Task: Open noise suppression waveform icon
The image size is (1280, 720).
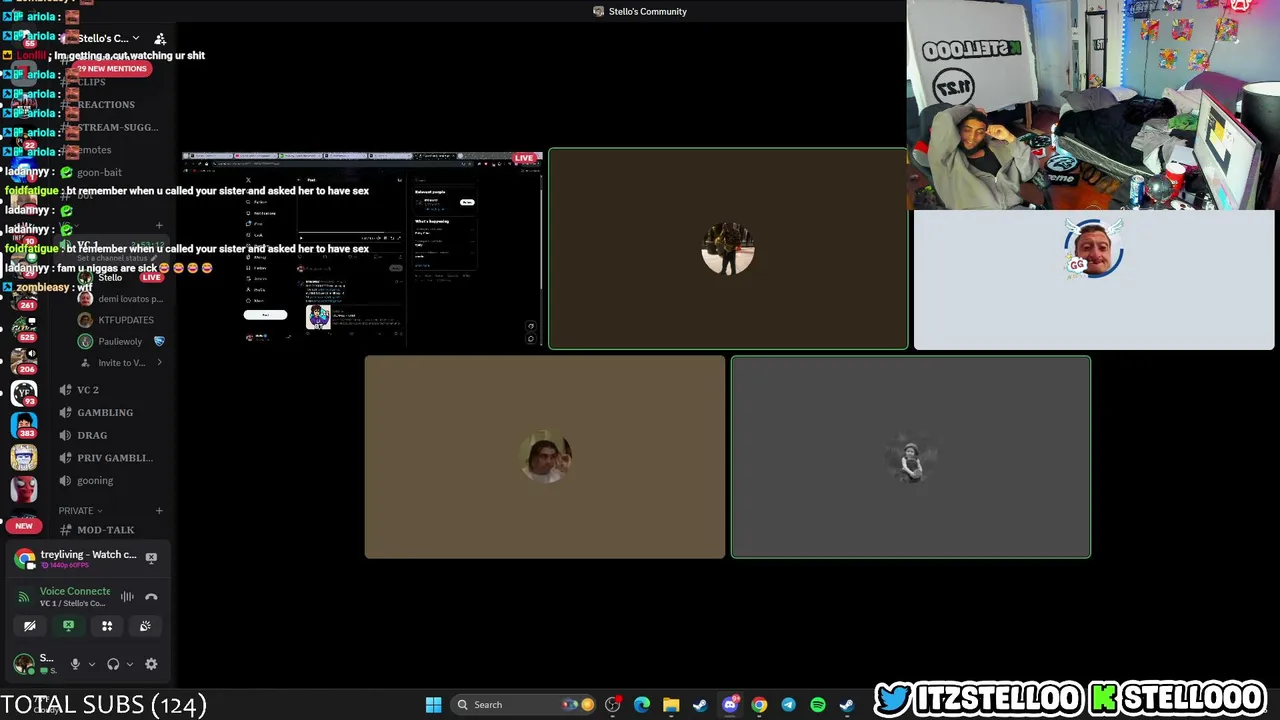Action: click(x=127, y=597)
